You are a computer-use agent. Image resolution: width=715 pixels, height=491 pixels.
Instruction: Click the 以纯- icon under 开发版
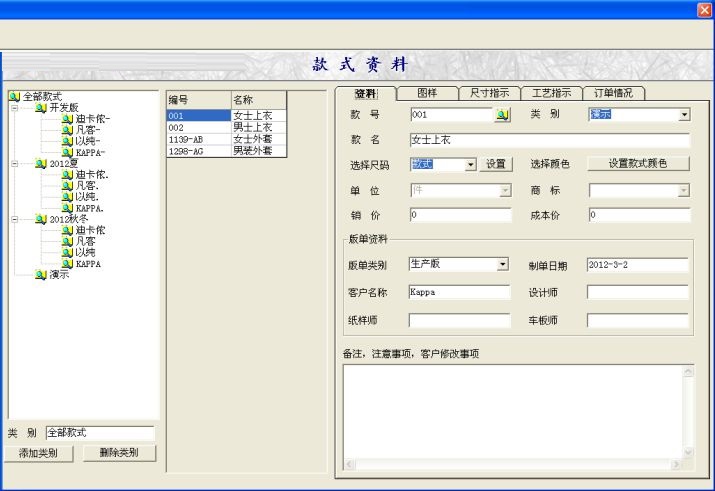coord(67,141)
